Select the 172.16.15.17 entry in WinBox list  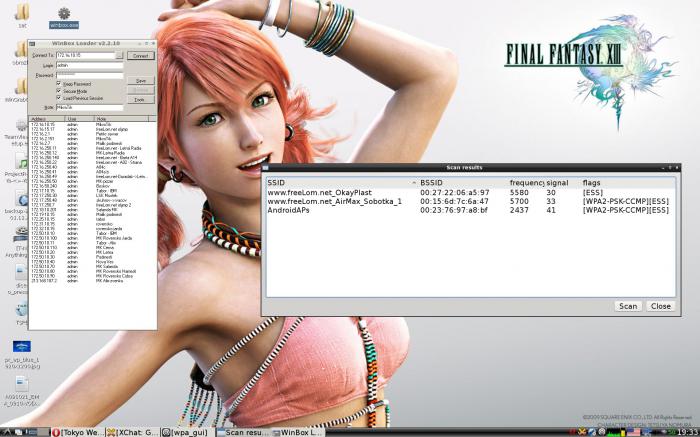[92, 129]
